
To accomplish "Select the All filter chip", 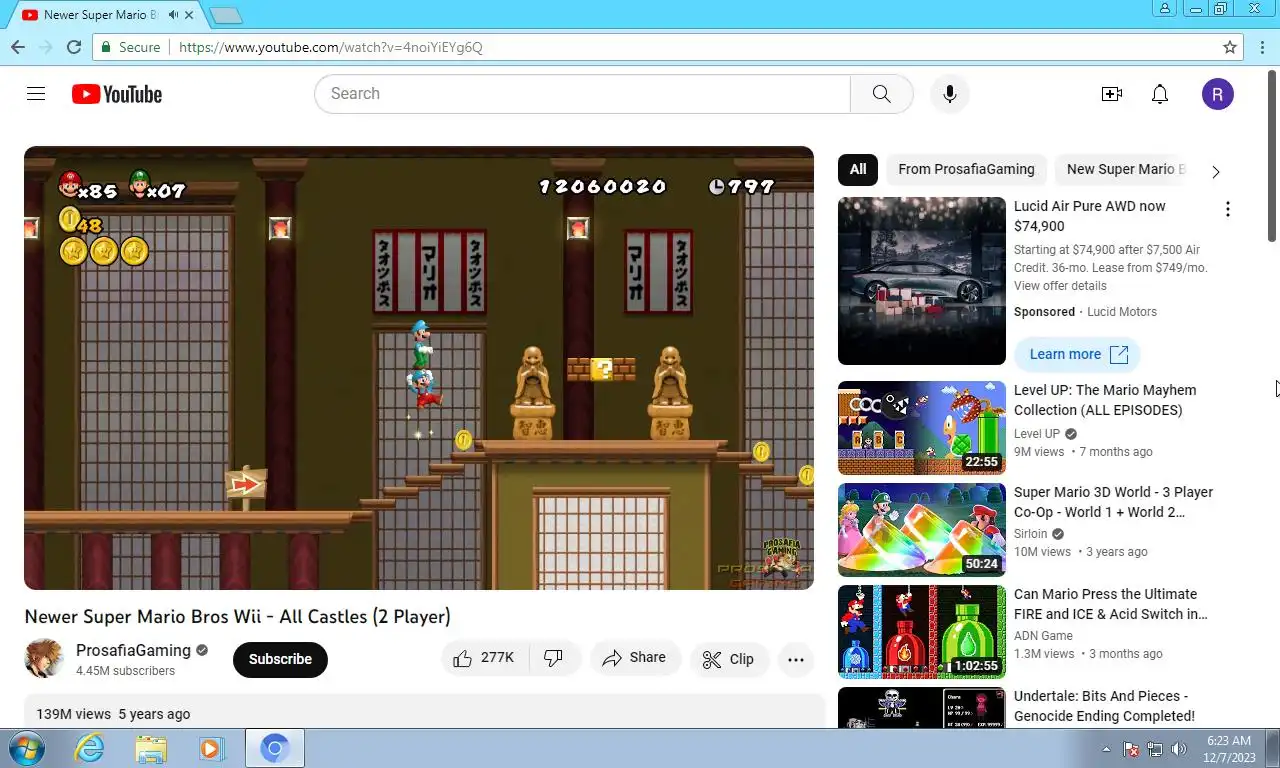I will tap(858, 169).
